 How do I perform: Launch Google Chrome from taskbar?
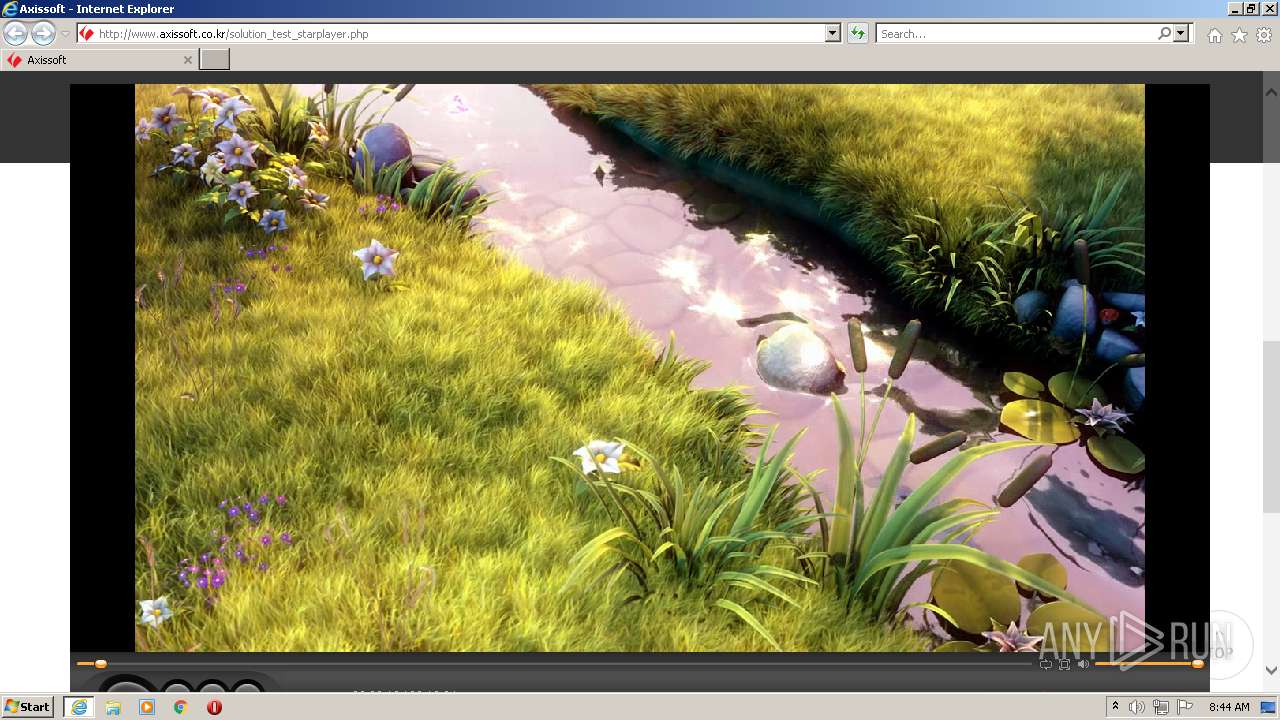point(181,707)
